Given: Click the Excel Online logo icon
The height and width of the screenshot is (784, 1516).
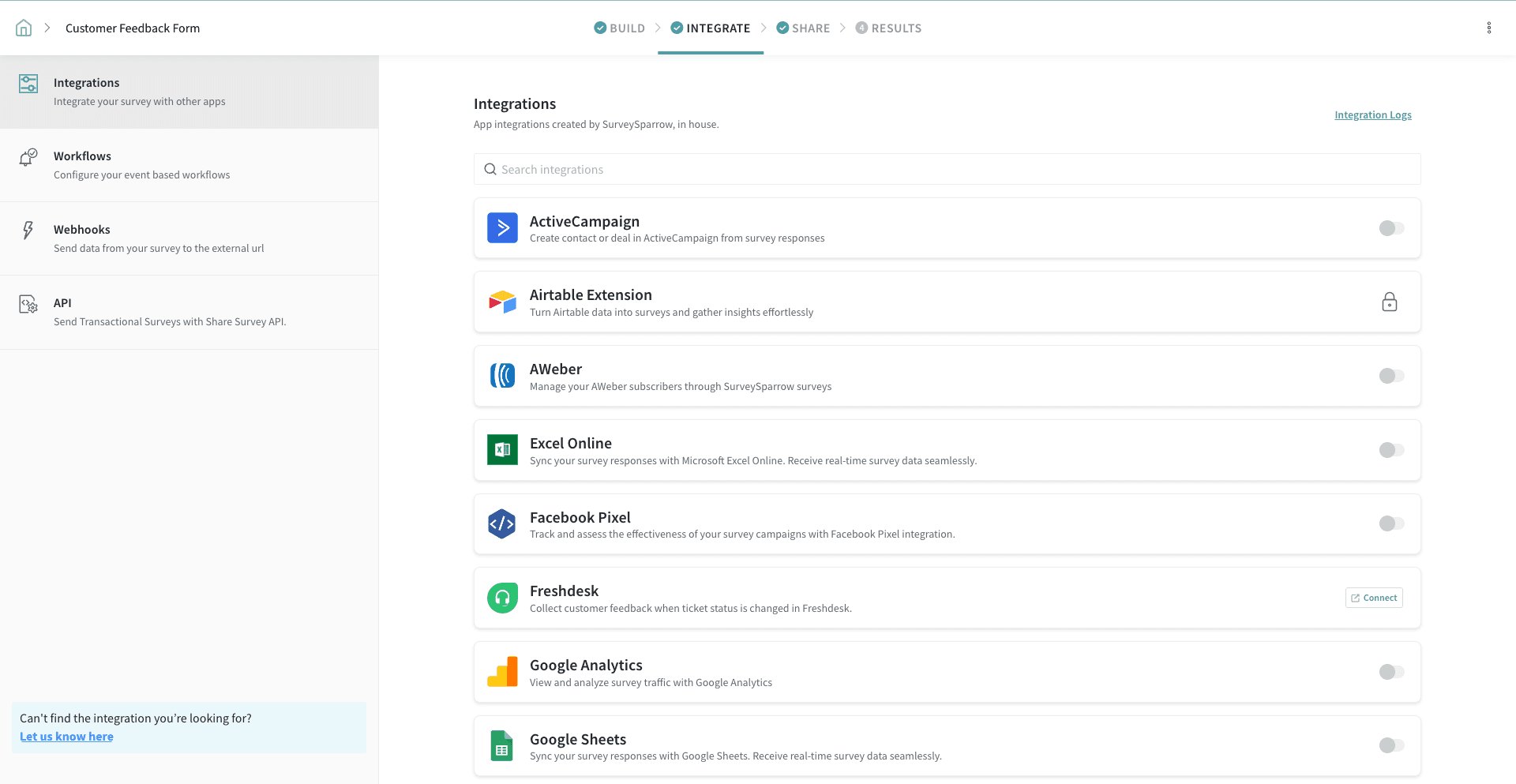Looking at the screenshot, I should point(502,450).
